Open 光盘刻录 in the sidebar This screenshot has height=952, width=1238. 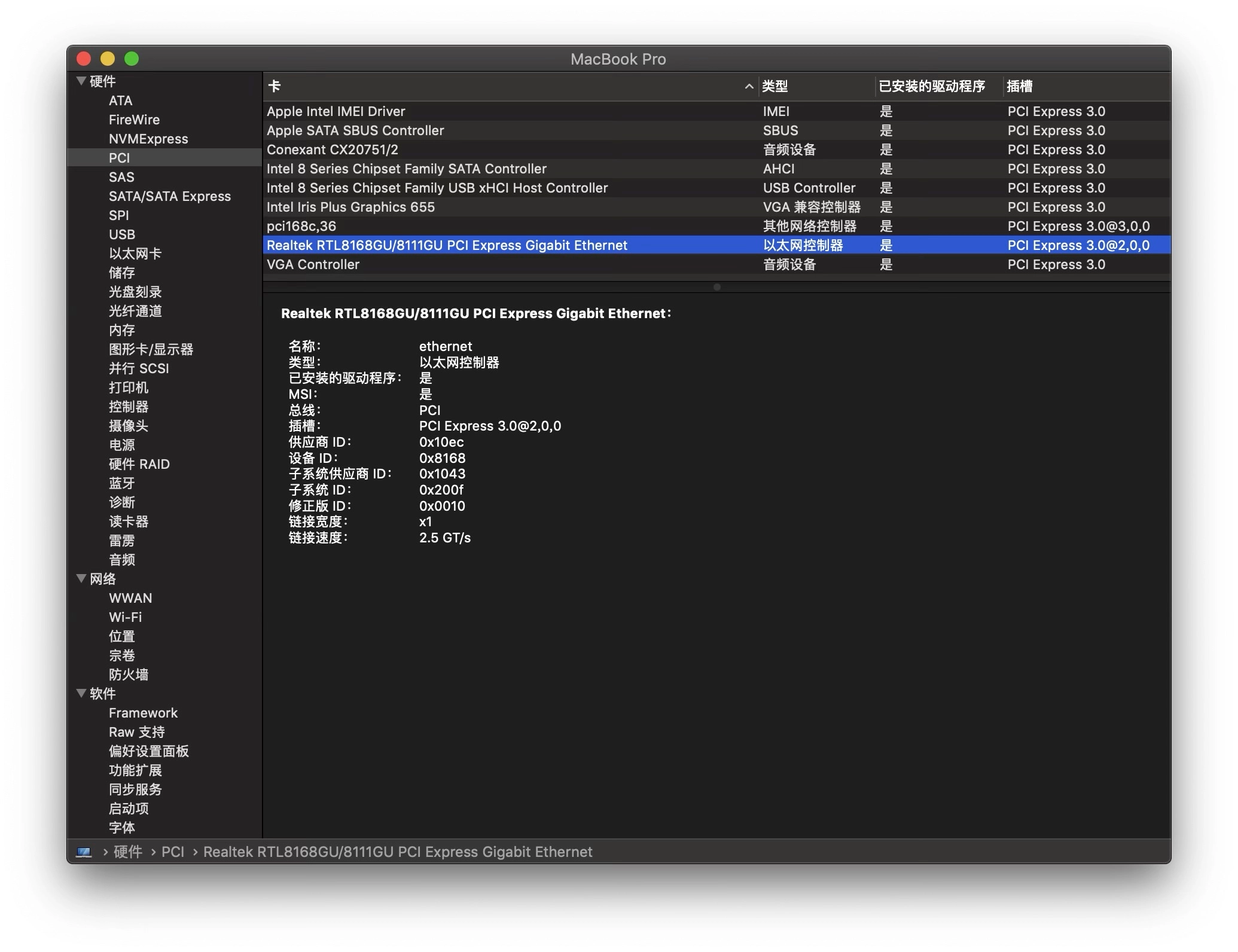164,292
